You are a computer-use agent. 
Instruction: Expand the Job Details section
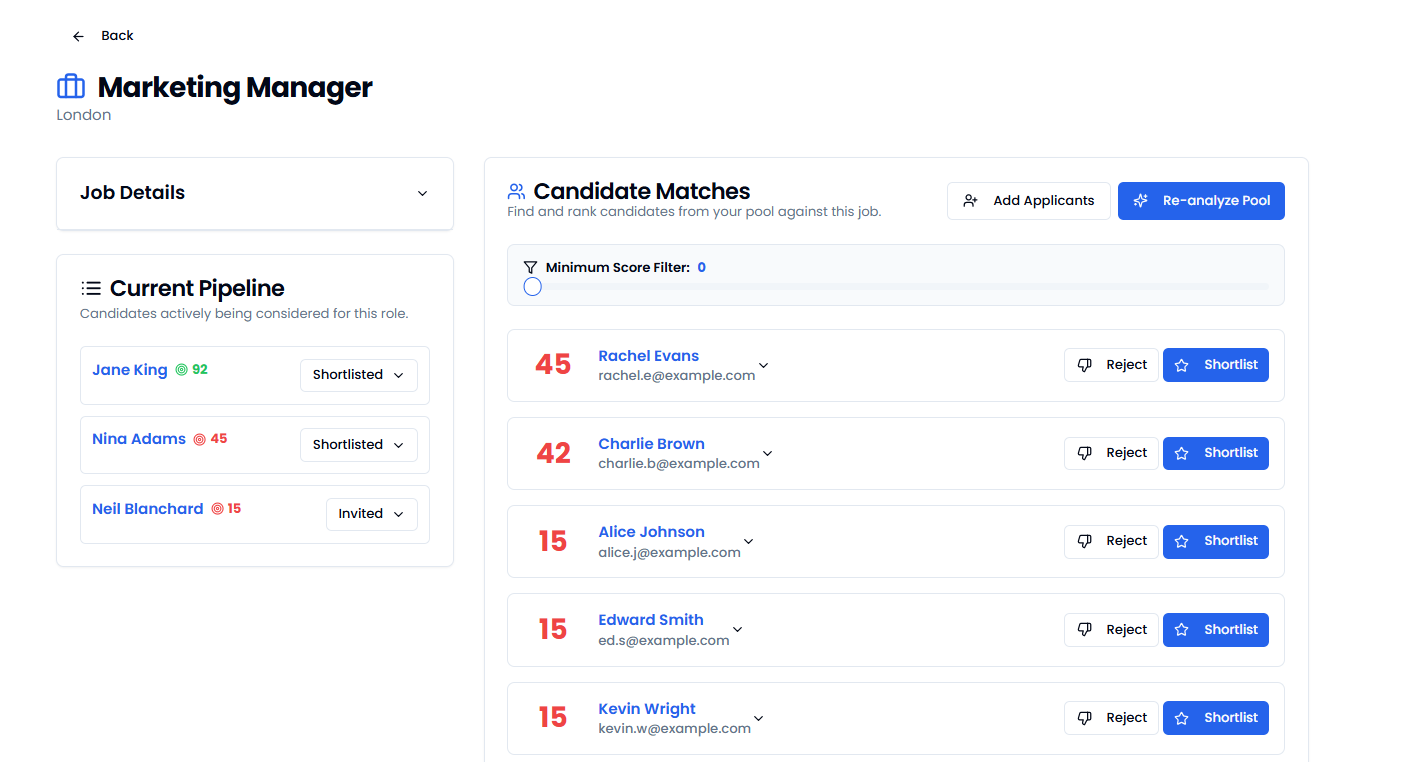(x=421, y=193)
